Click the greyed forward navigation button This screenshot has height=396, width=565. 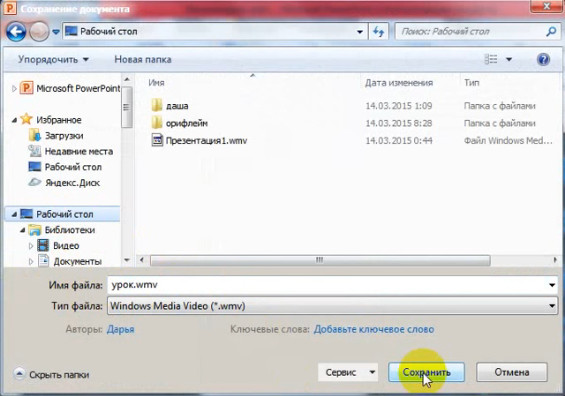click(39, 32)
